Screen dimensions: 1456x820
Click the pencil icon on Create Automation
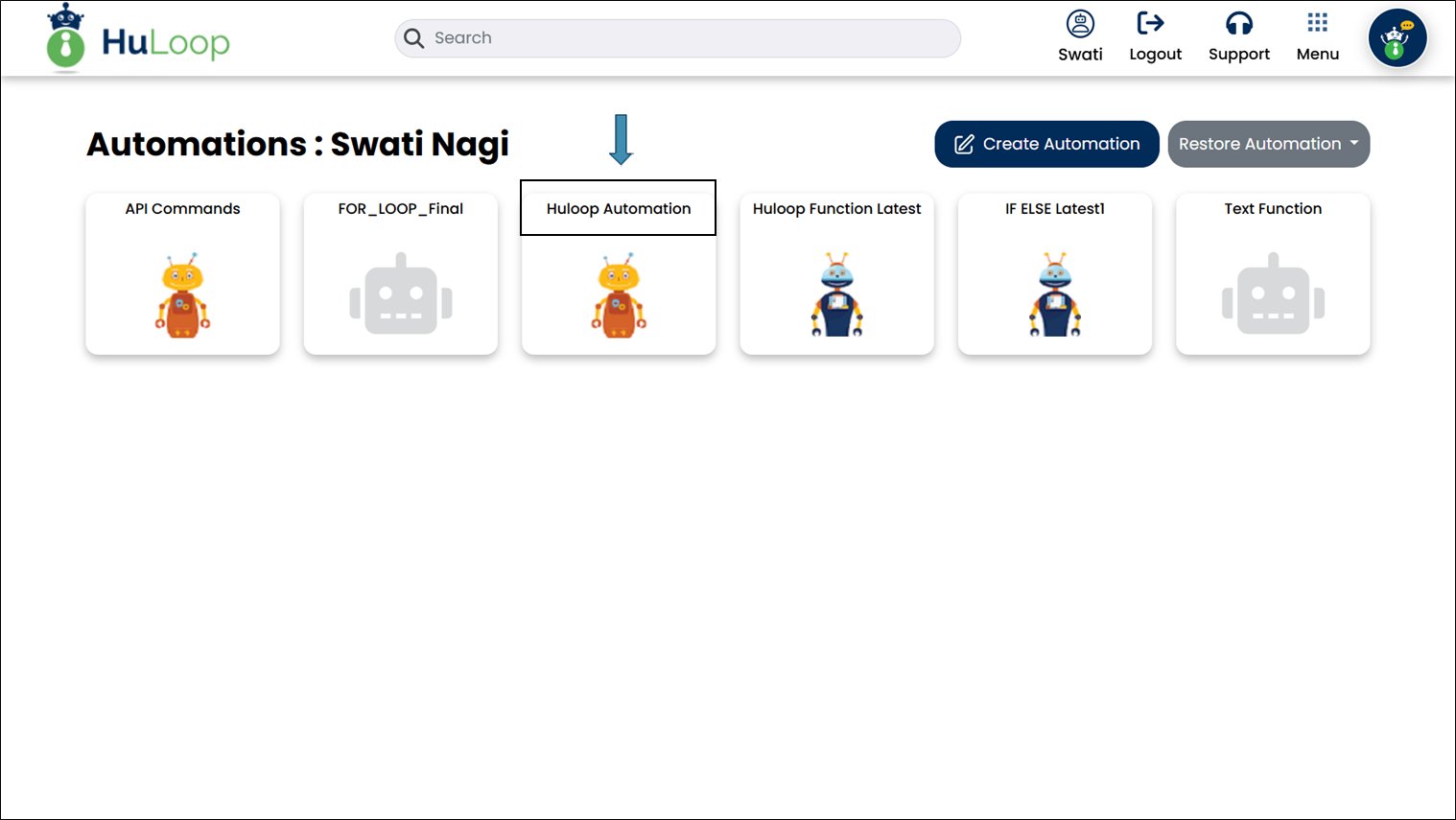tap(964, 144)
